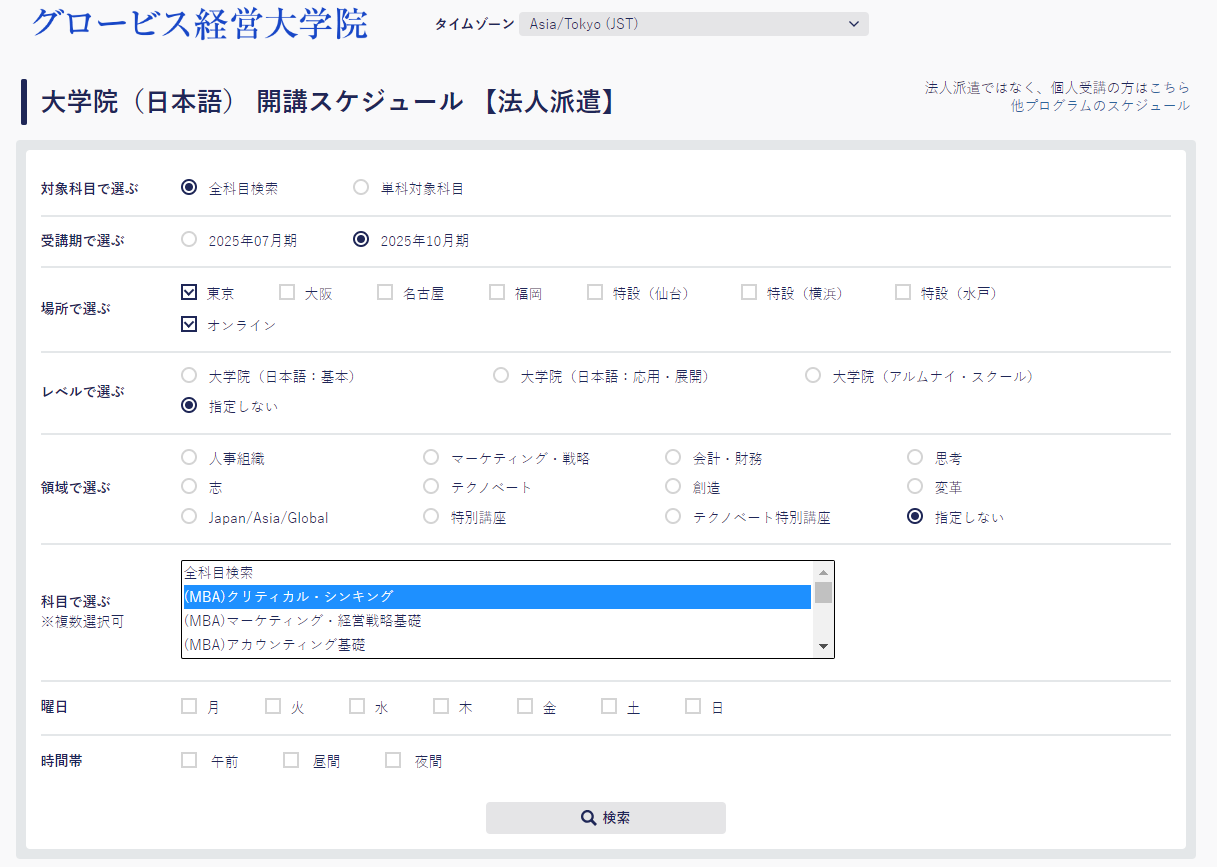Open the タイムゾーン Asia/Tokyo dropdown
1217x867 pixels.
(693, 24)
